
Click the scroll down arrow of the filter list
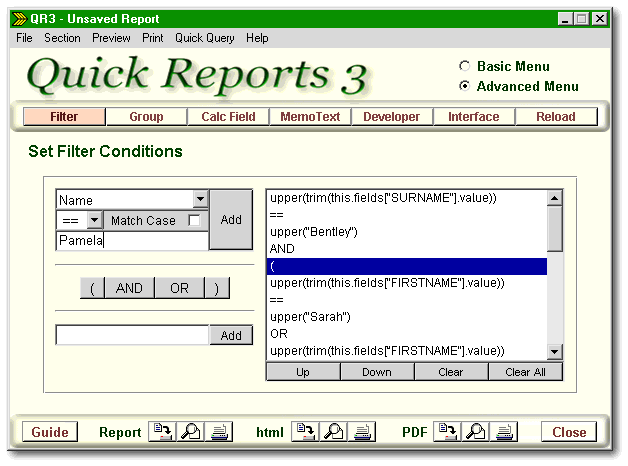555,352
